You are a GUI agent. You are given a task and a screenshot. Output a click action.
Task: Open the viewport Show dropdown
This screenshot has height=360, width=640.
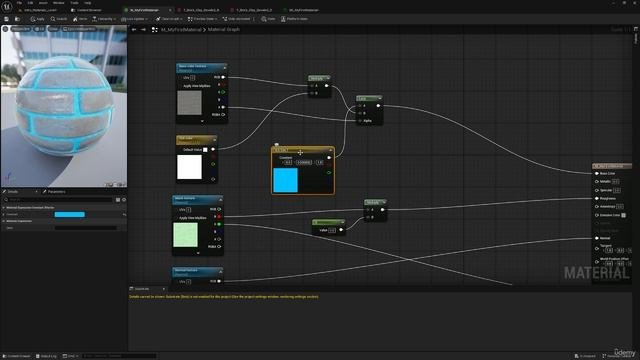(53, 29)
